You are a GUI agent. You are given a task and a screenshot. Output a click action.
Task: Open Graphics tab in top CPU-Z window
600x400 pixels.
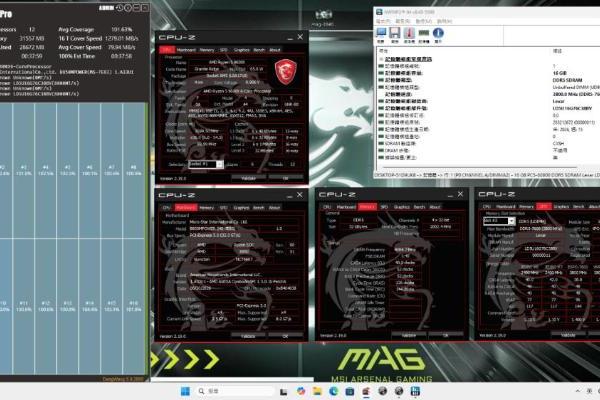pyautogui.click(x=241, y=50)
